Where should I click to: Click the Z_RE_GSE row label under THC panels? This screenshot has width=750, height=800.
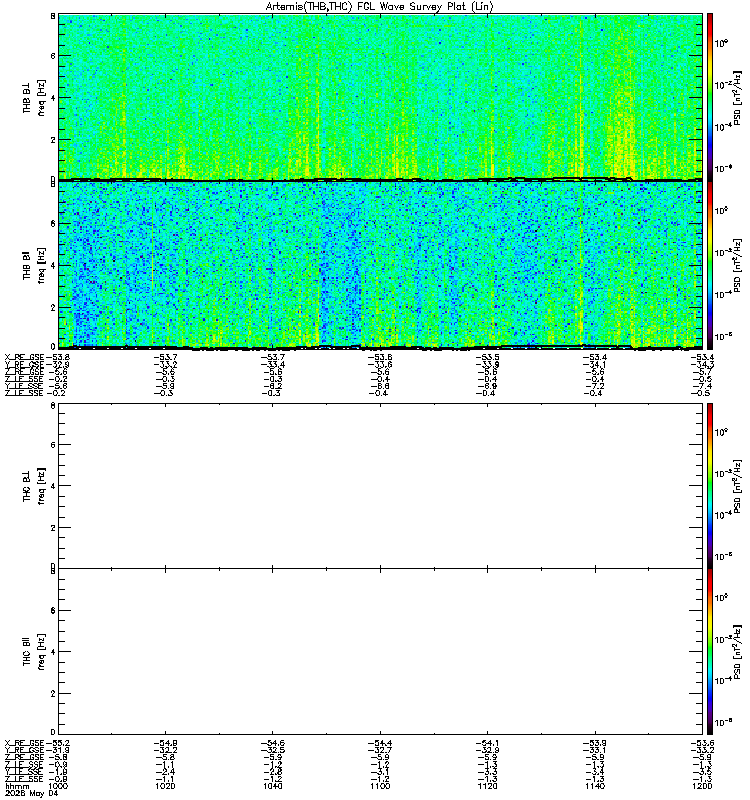point(24,757)
